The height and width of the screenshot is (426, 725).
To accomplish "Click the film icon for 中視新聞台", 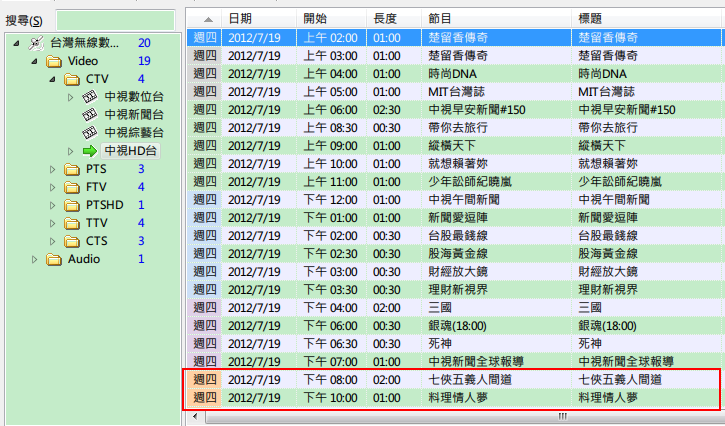I will coord(90,115).
